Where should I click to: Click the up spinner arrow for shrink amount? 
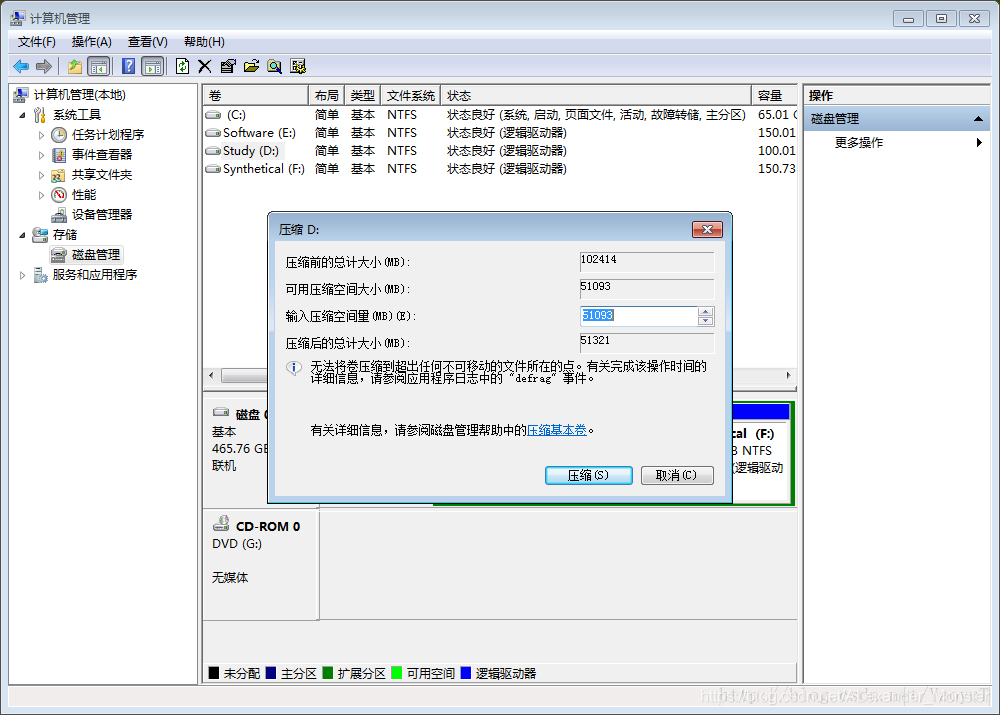pyautogui.click(x=707, y=312)
